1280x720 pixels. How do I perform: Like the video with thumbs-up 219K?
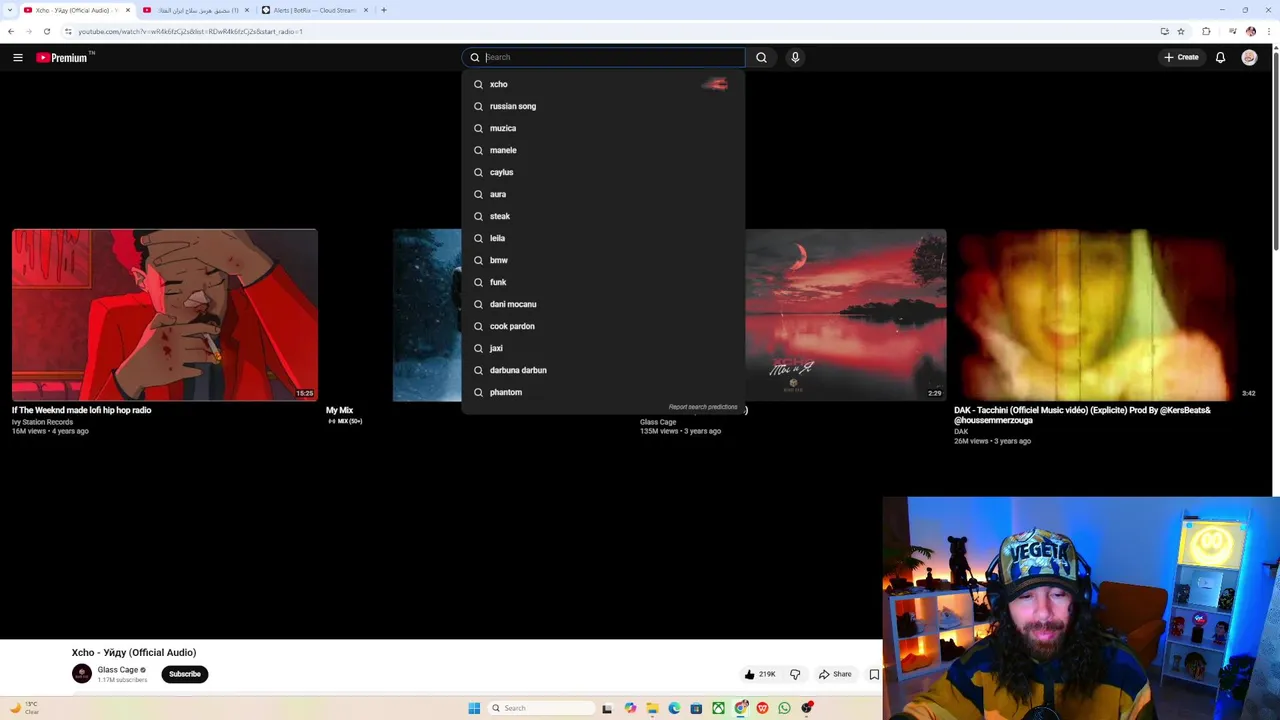coord(760,674)
